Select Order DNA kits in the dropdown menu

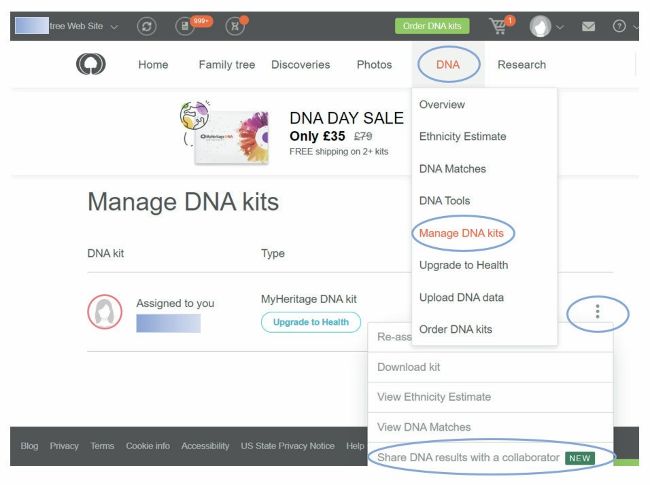click(x=484, y=329)
